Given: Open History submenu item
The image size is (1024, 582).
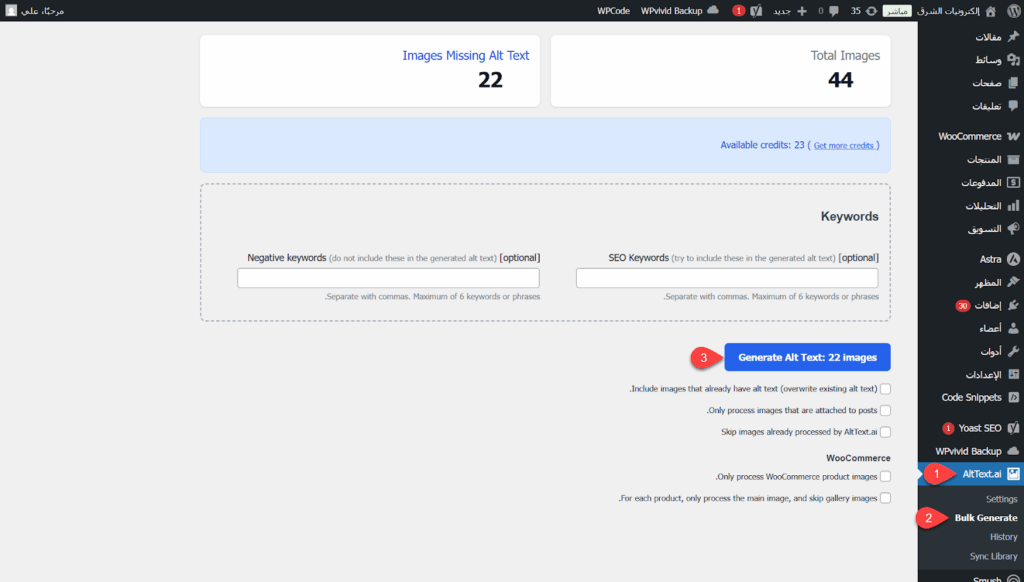Looking at the screenshot, I should click(1003, 536).
